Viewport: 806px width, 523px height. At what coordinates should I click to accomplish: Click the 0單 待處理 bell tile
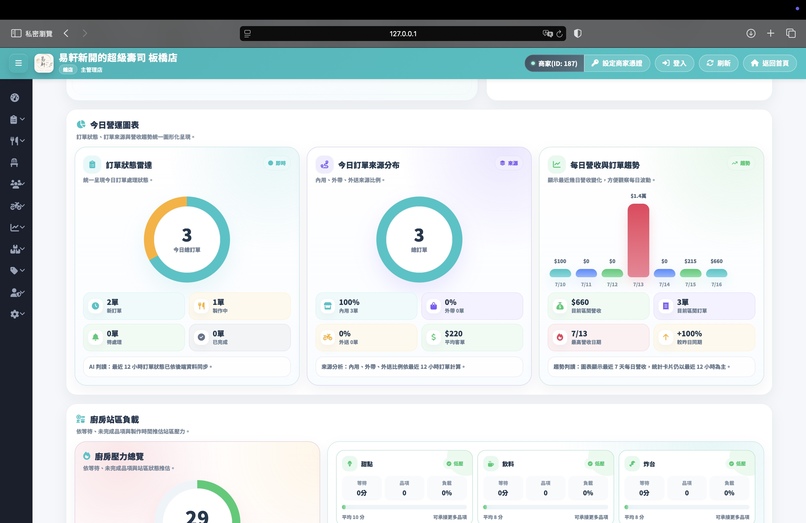(134, 337)
